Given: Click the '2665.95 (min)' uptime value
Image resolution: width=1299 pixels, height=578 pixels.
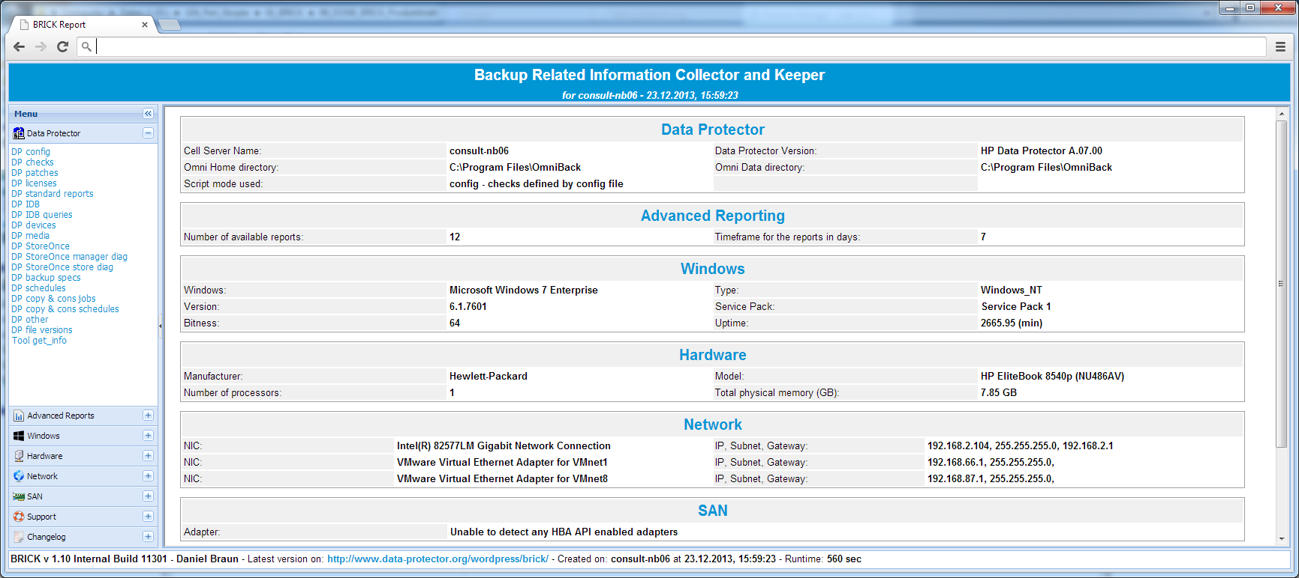Looking at the screenshot, I should pyautogui.click(x=1012, y=323).
